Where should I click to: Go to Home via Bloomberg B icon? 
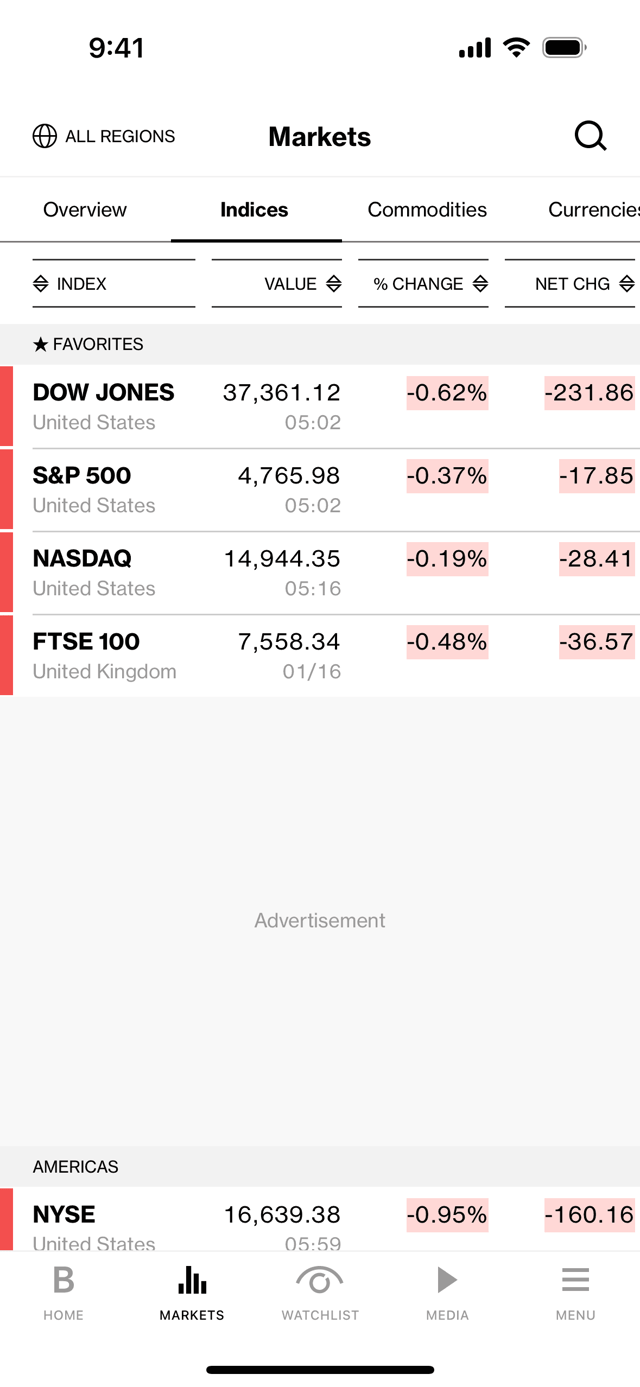coord(63,1280)
